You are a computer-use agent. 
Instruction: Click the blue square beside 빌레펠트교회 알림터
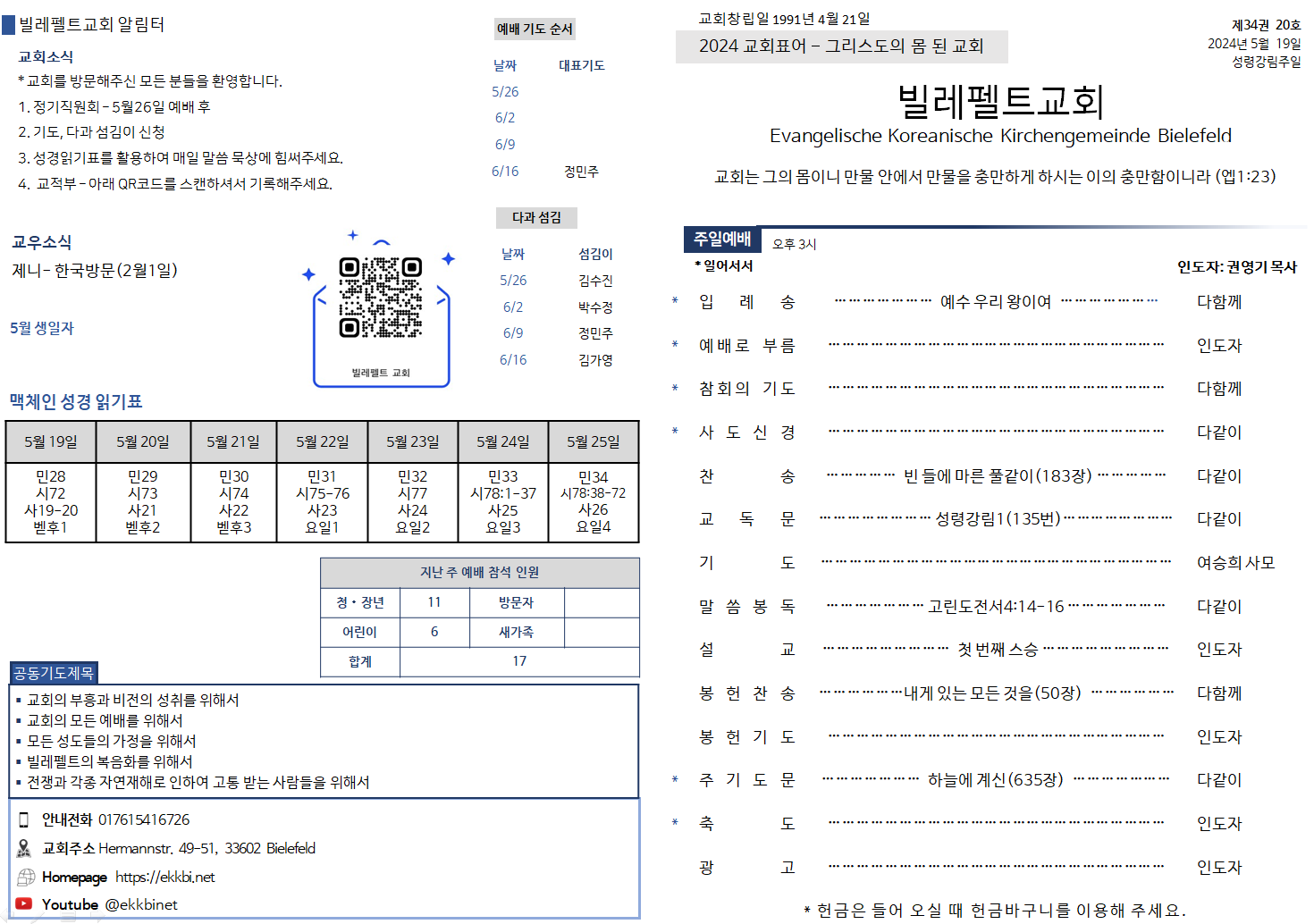[9, 25]
